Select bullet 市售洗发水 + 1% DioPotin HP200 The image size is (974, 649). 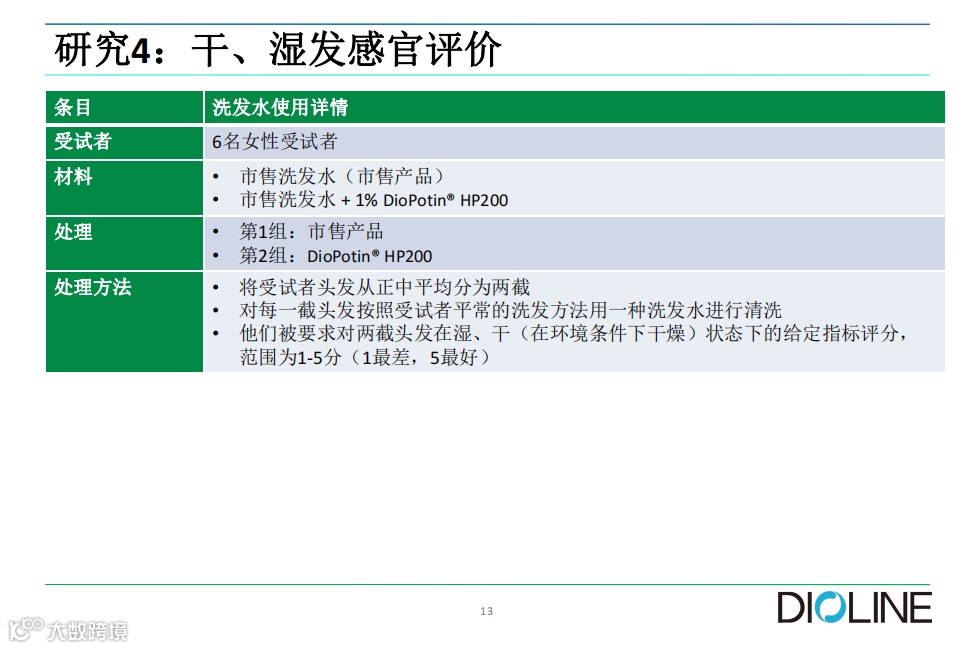tap(374, 200)
